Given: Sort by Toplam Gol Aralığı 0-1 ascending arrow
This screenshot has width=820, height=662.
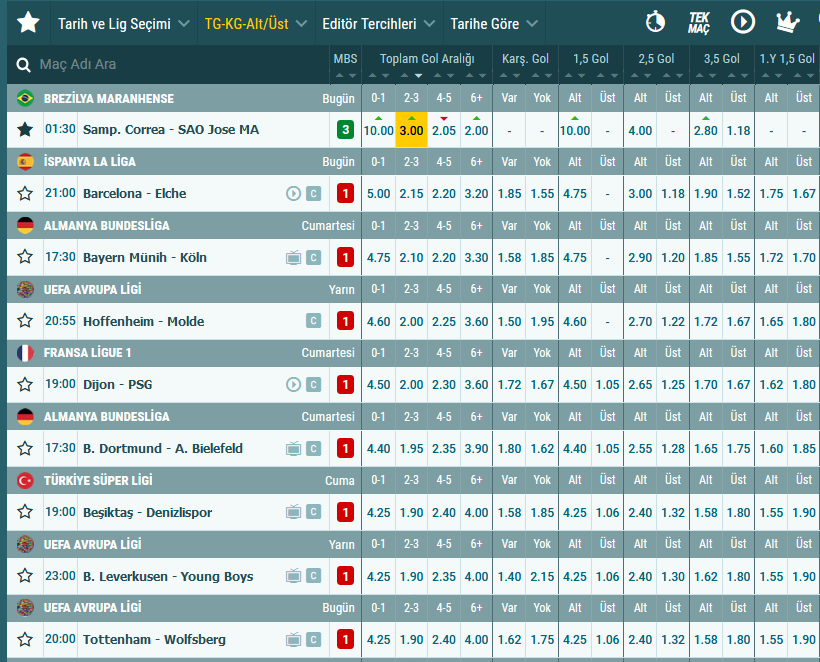Looking at the screenshot, I should tap(372, 76).
